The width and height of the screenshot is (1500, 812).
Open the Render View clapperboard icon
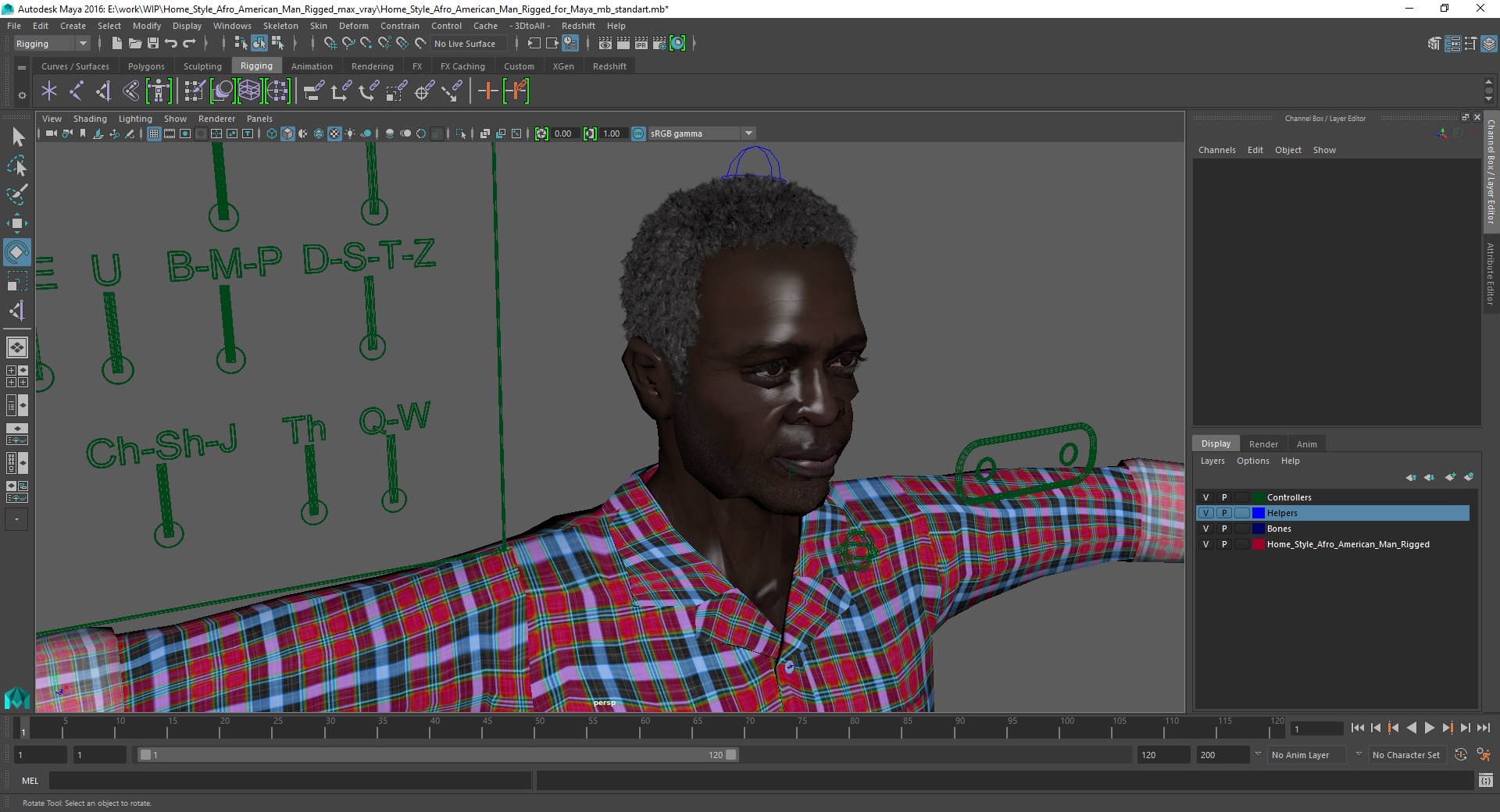coord(605,44)
